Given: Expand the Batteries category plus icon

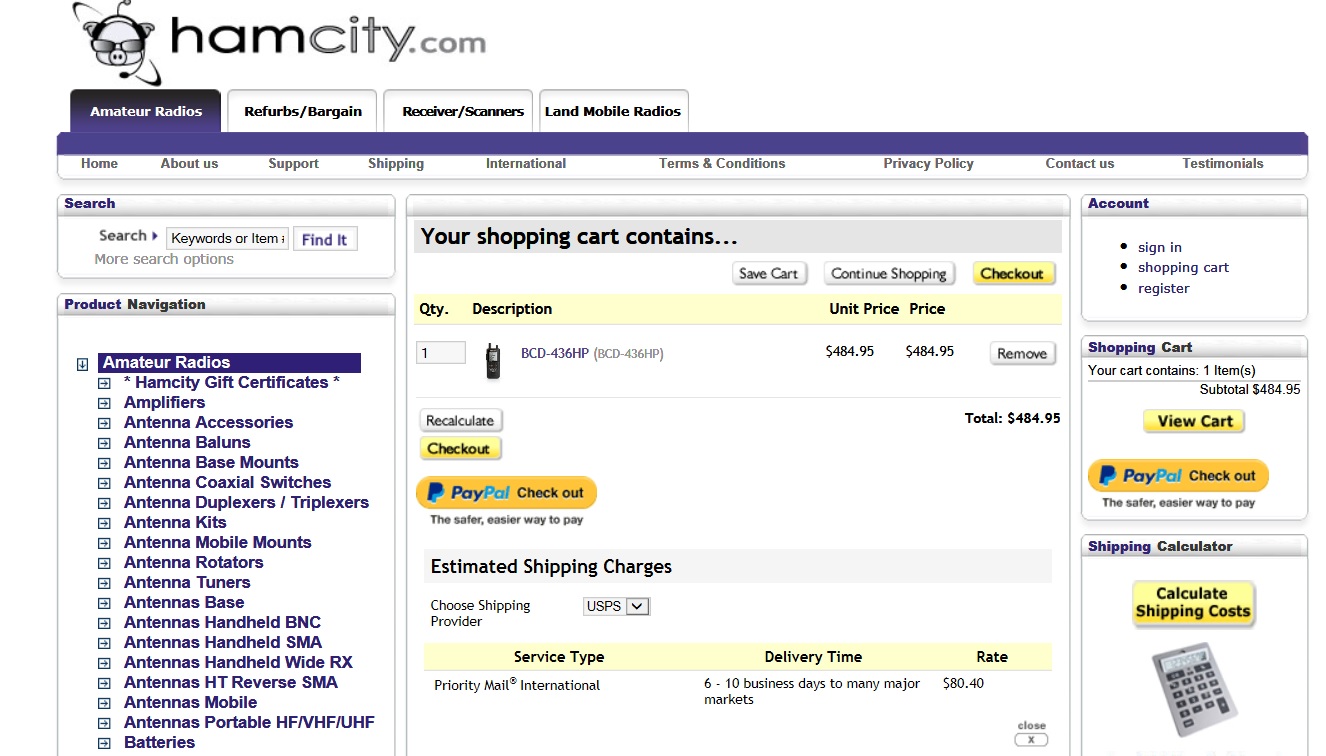Looking at the screenshot, I should coord(104,743).
